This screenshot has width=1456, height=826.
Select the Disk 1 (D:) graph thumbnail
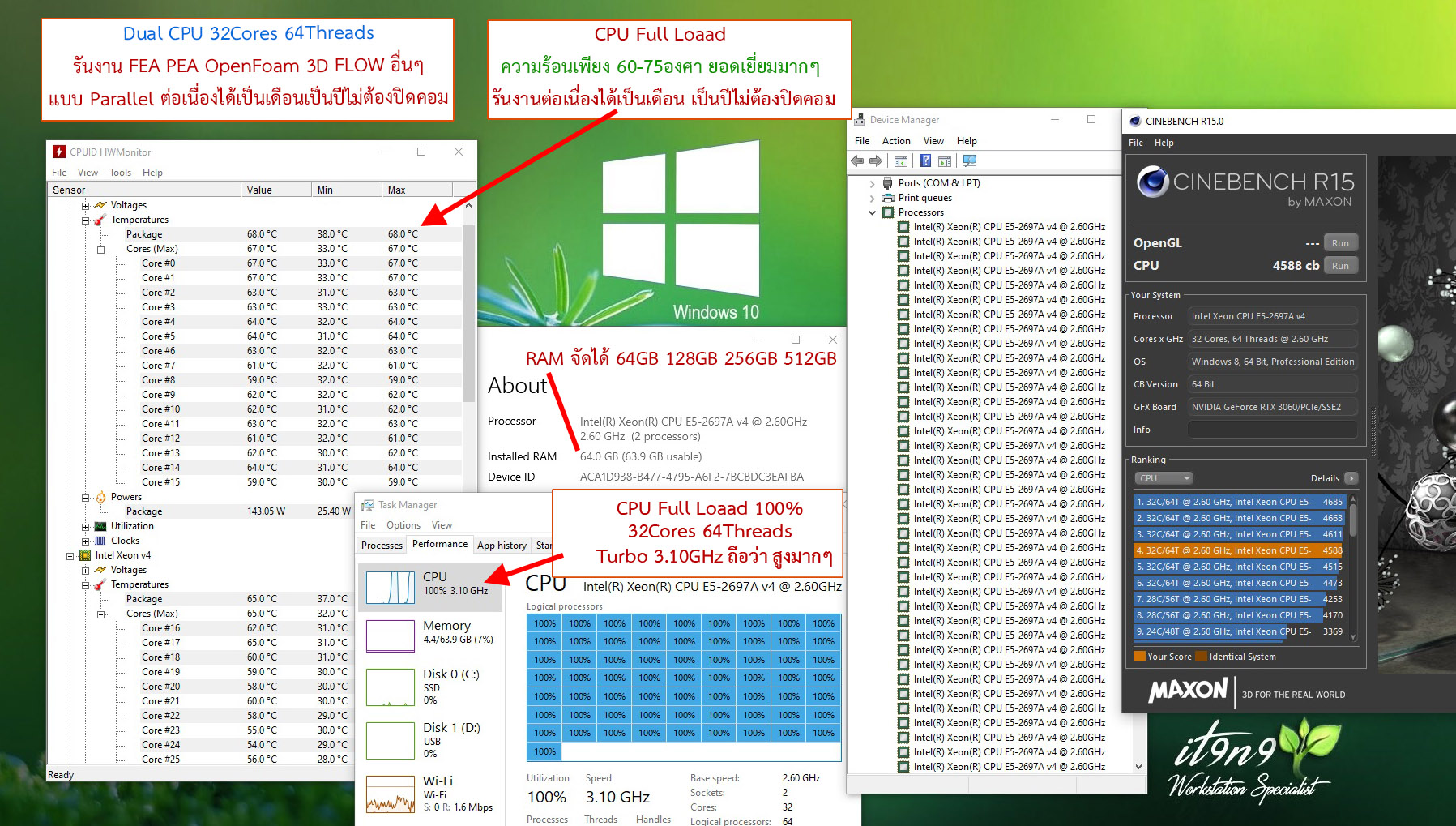pos(391,740)
